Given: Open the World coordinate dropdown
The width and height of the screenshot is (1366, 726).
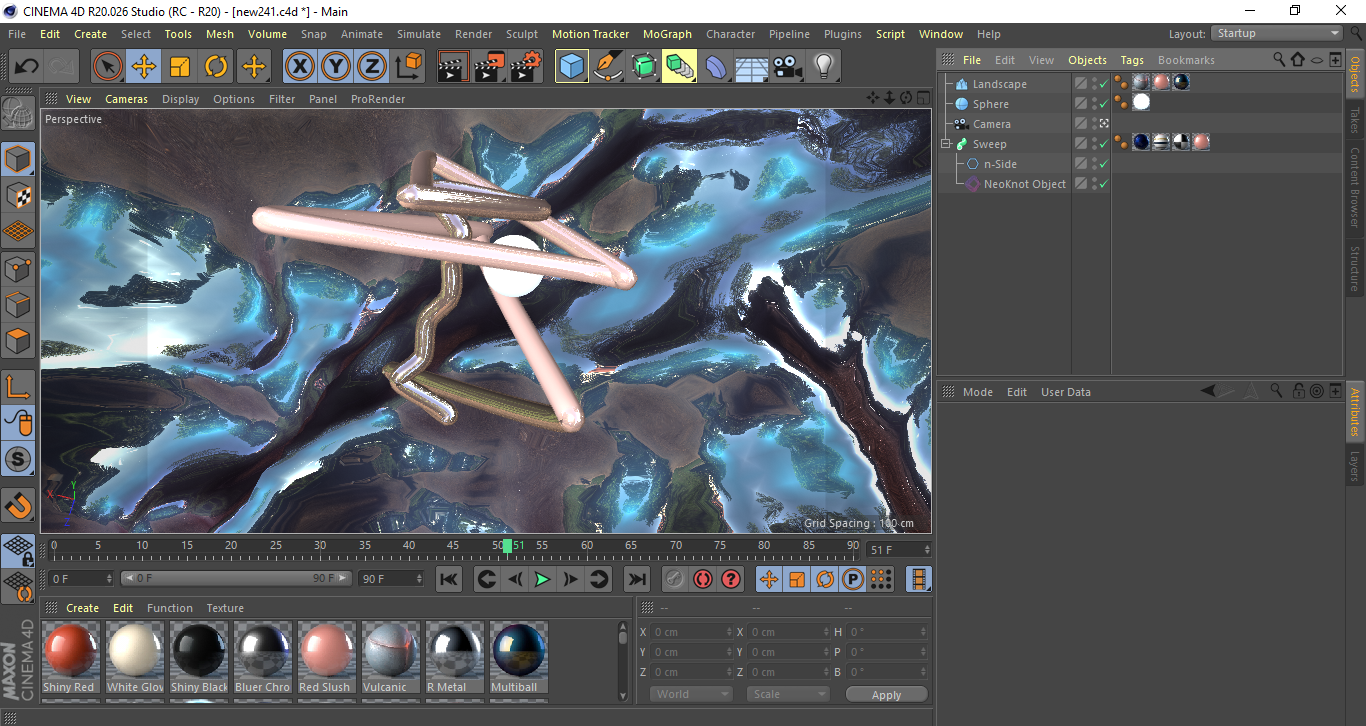Looking at the screenshot, I should pos(692,694).
